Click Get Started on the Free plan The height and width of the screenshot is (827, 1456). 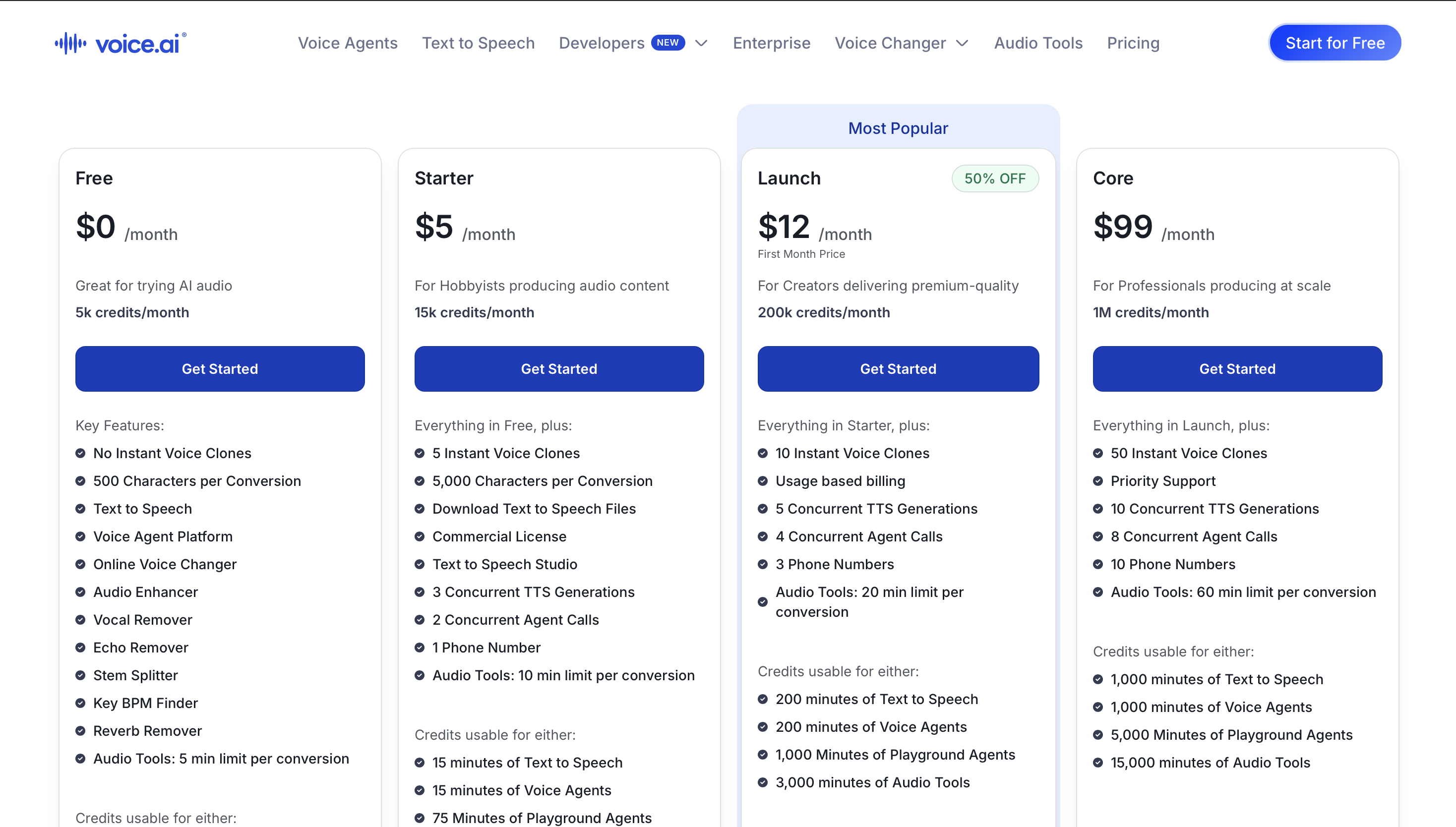tap(220, 368)
